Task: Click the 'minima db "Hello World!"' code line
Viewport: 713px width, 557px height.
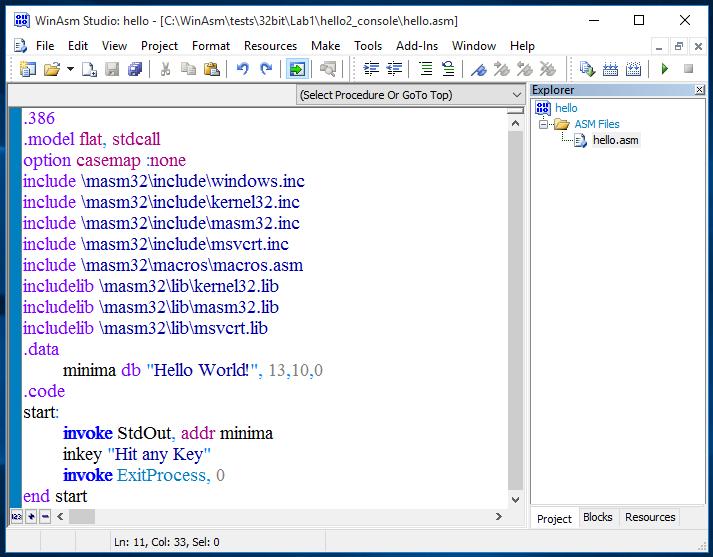Action: point(193,370)
